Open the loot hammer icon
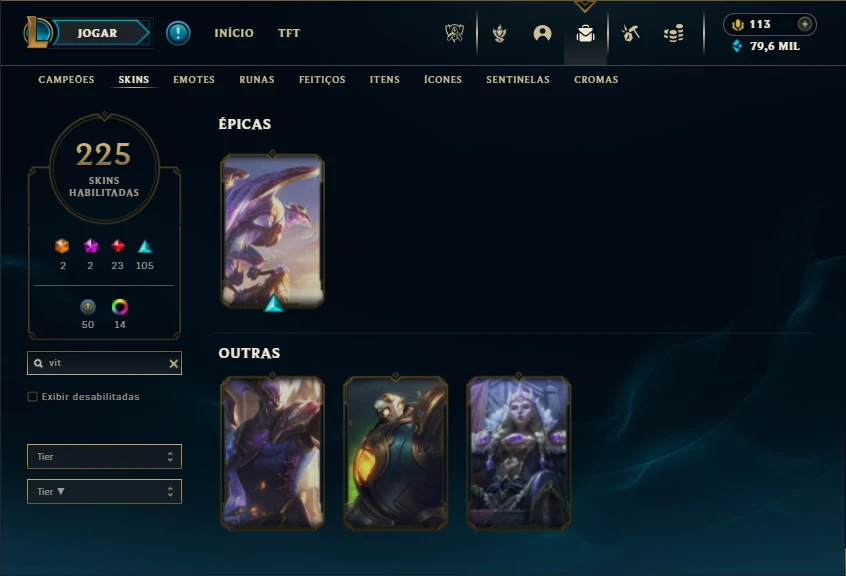The height and width of the screenshot is (576, 846). point(630,33)
